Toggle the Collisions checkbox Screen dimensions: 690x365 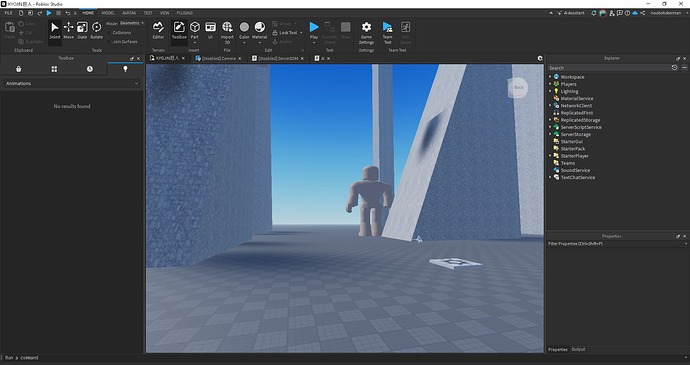[x=109, y=33]
